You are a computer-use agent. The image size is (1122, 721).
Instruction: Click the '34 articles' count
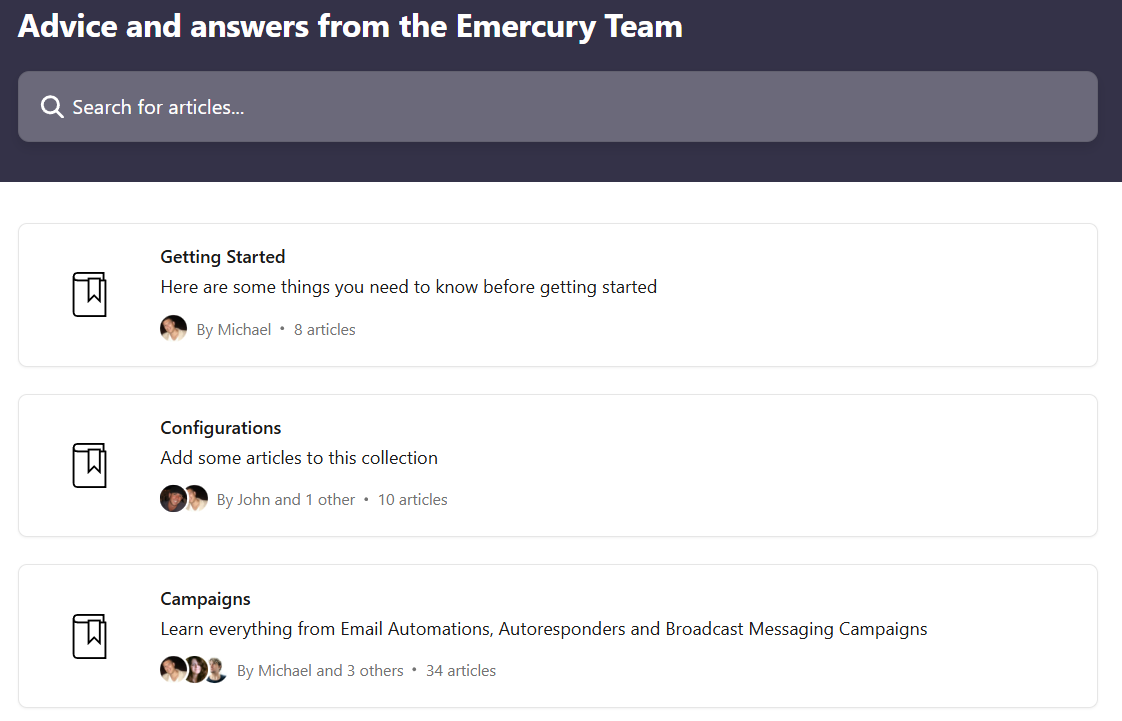pos(461,671)
